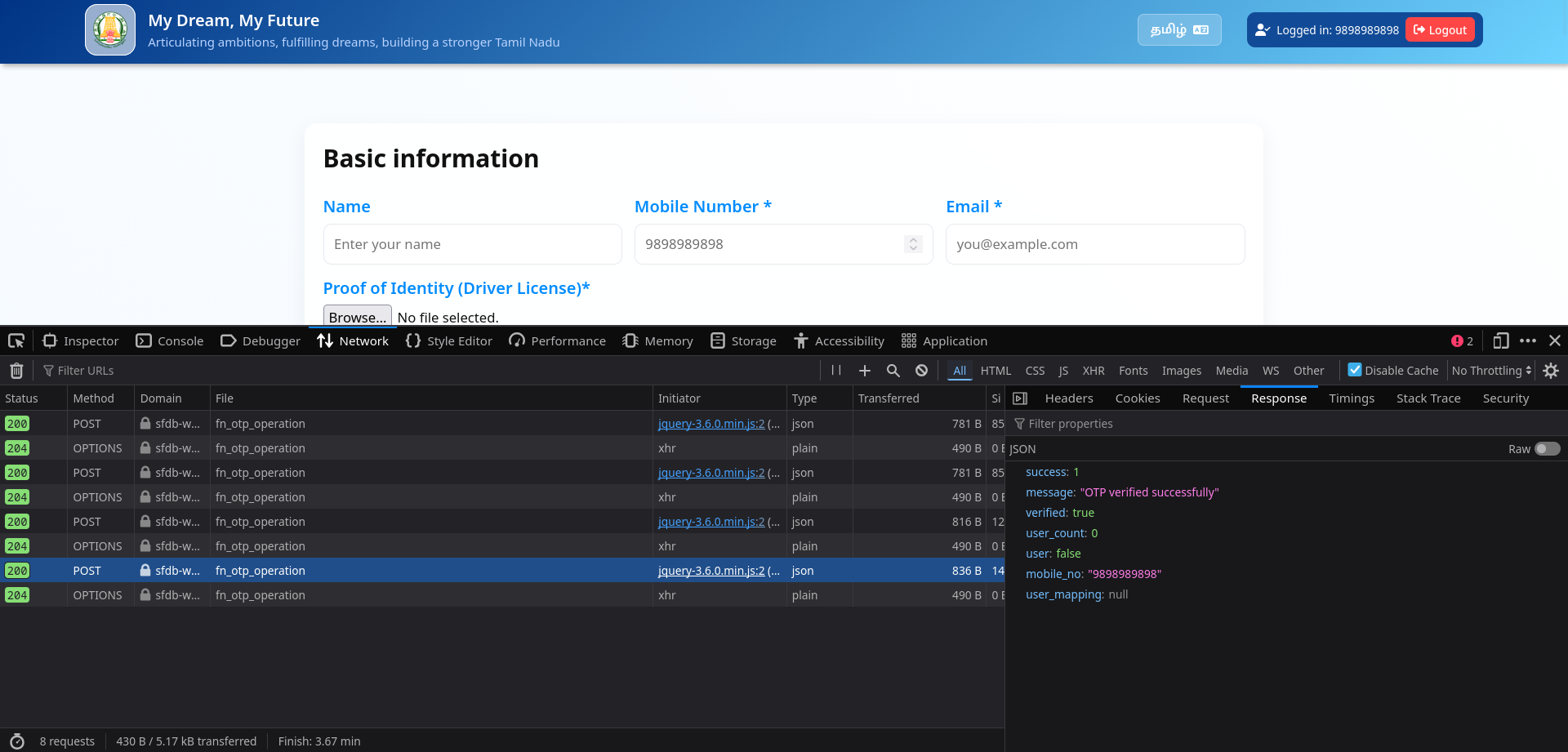Open the Console tab in DevTools

[x=170, y=341]
